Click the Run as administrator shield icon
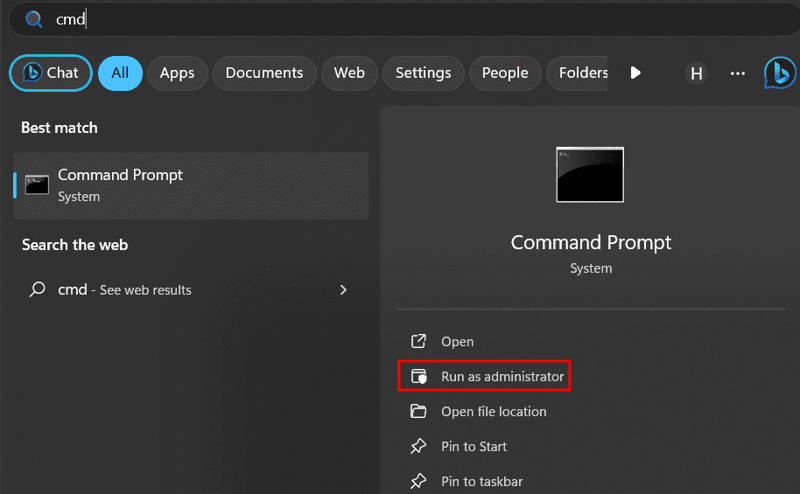This screenshot has width=800, height=494. (419, 376)
